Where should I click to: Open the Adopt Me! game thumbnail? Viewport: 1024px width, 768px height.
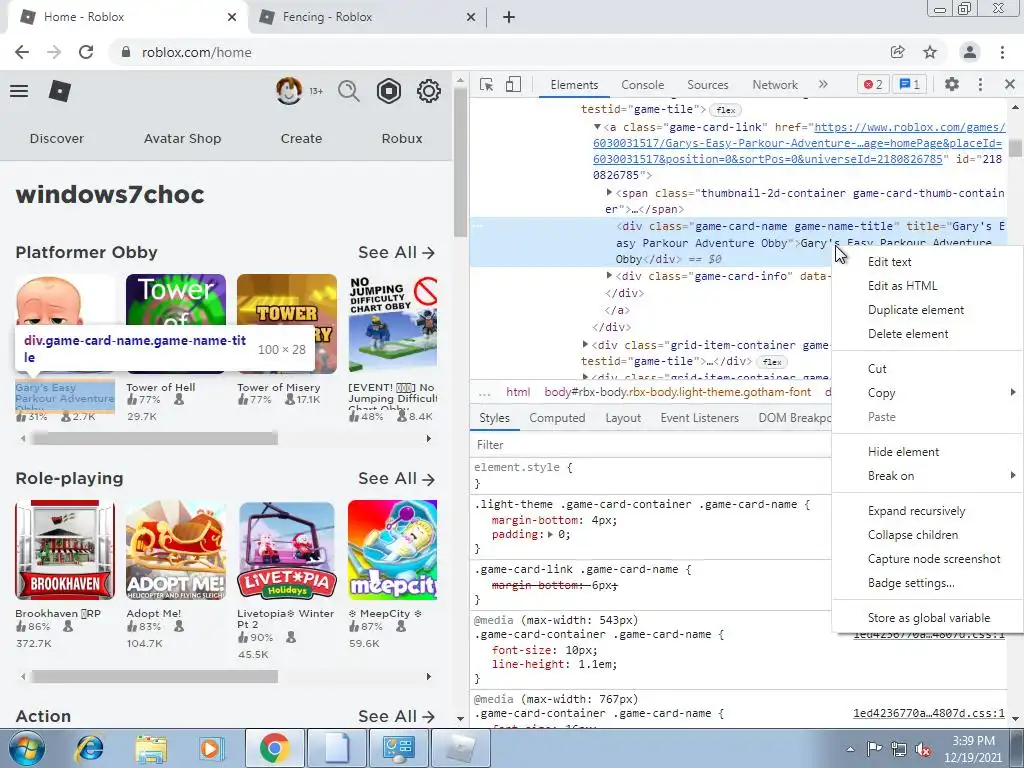coord(176,550)
